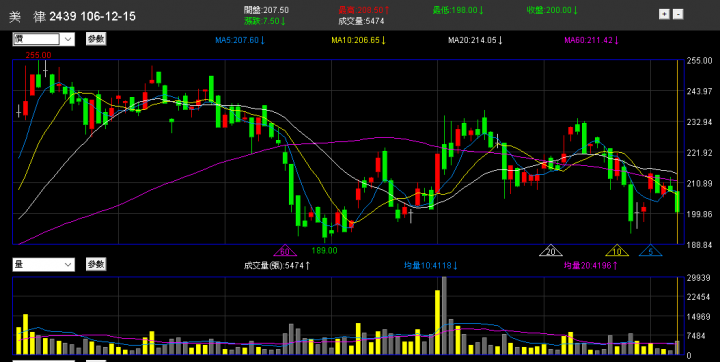The width and height of the screenshot is (720, 362).
Task: Click the 均量10:4118 label
Action: click(x=431, y=266)
